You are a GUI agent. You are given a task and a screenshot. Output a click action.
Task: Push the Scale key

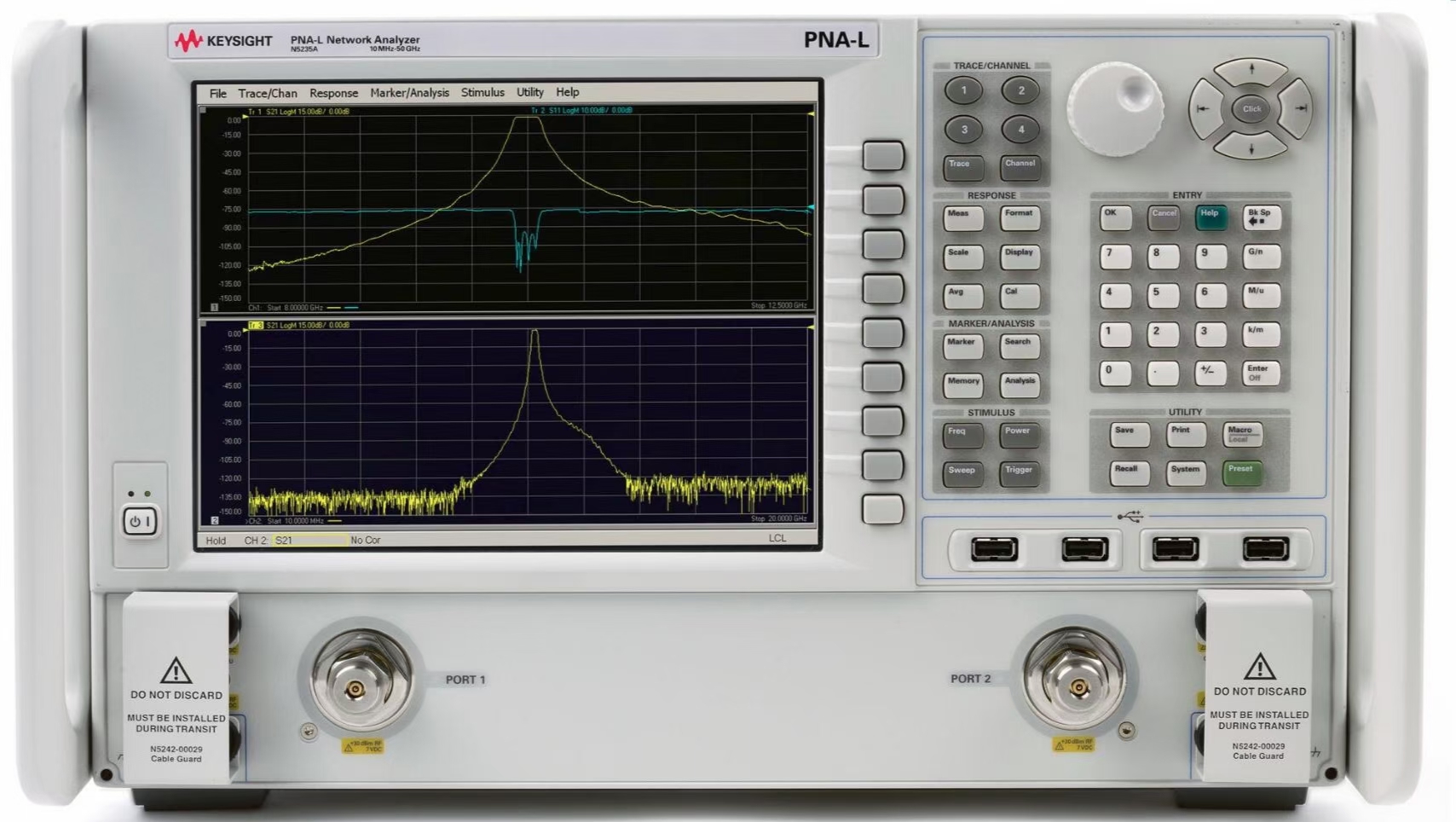962,257
